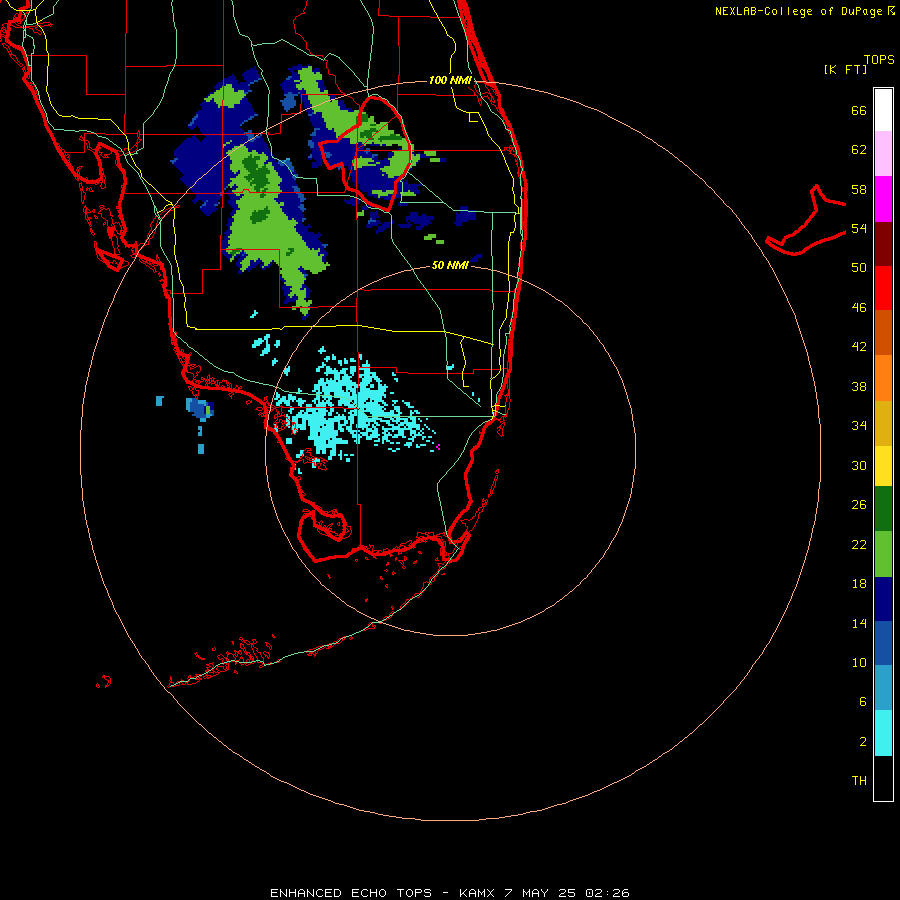
Task: Select the dark red legend swatch
Action: click(x=883, y=243)
